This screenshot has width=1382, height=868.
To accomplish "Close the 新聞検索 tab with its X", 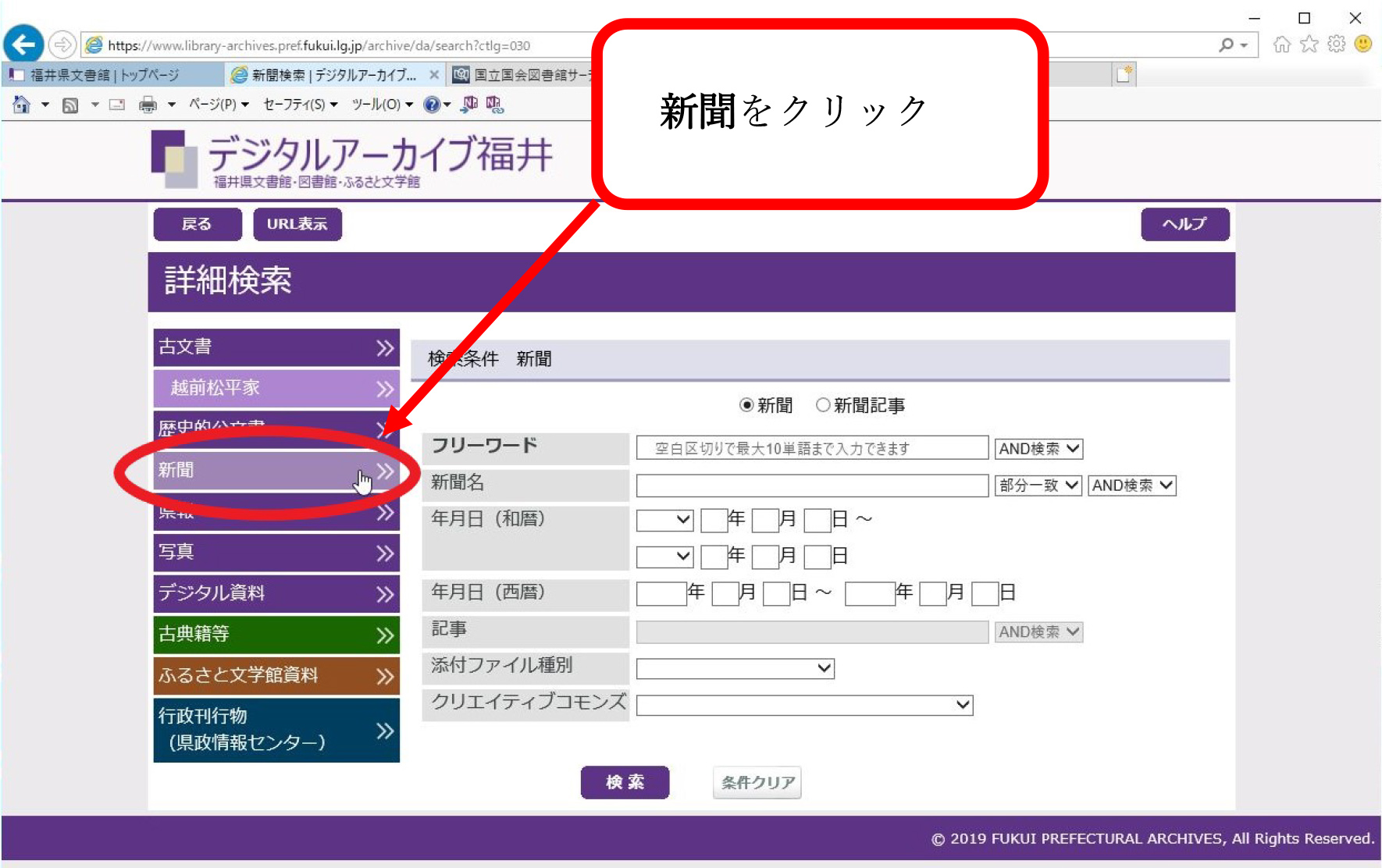I will 434,75.
